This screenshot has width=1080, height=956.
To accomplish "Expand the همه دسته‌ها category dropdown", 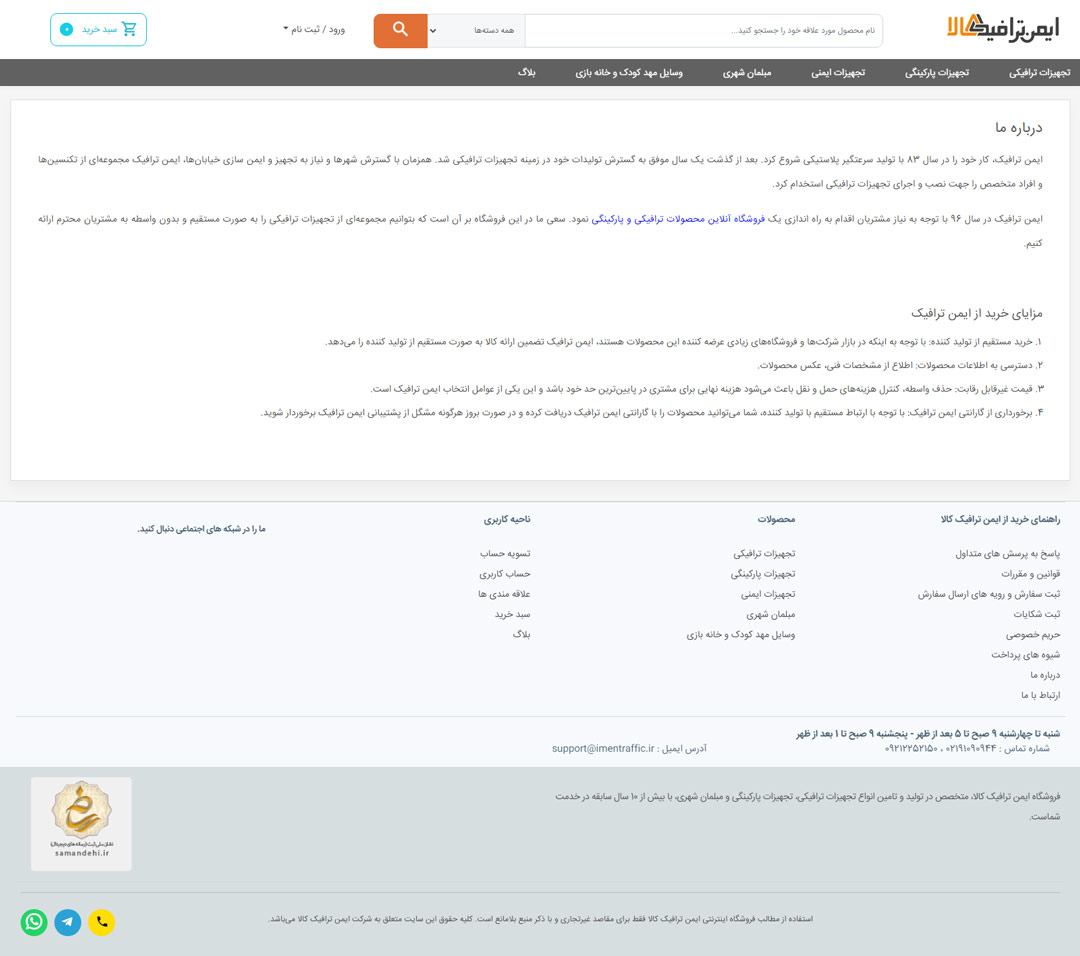I will click(x=477, y=30).
